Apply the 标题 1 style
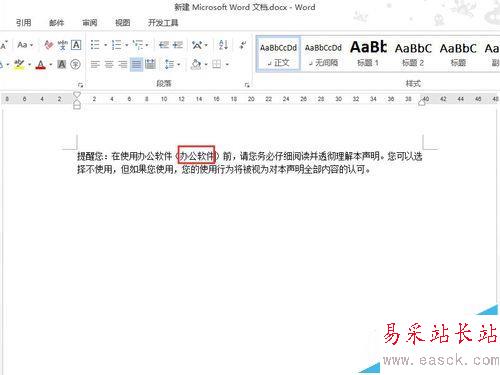Image resolution: width=500 pixels, height=375 pixels. click(x=368, y=54)
